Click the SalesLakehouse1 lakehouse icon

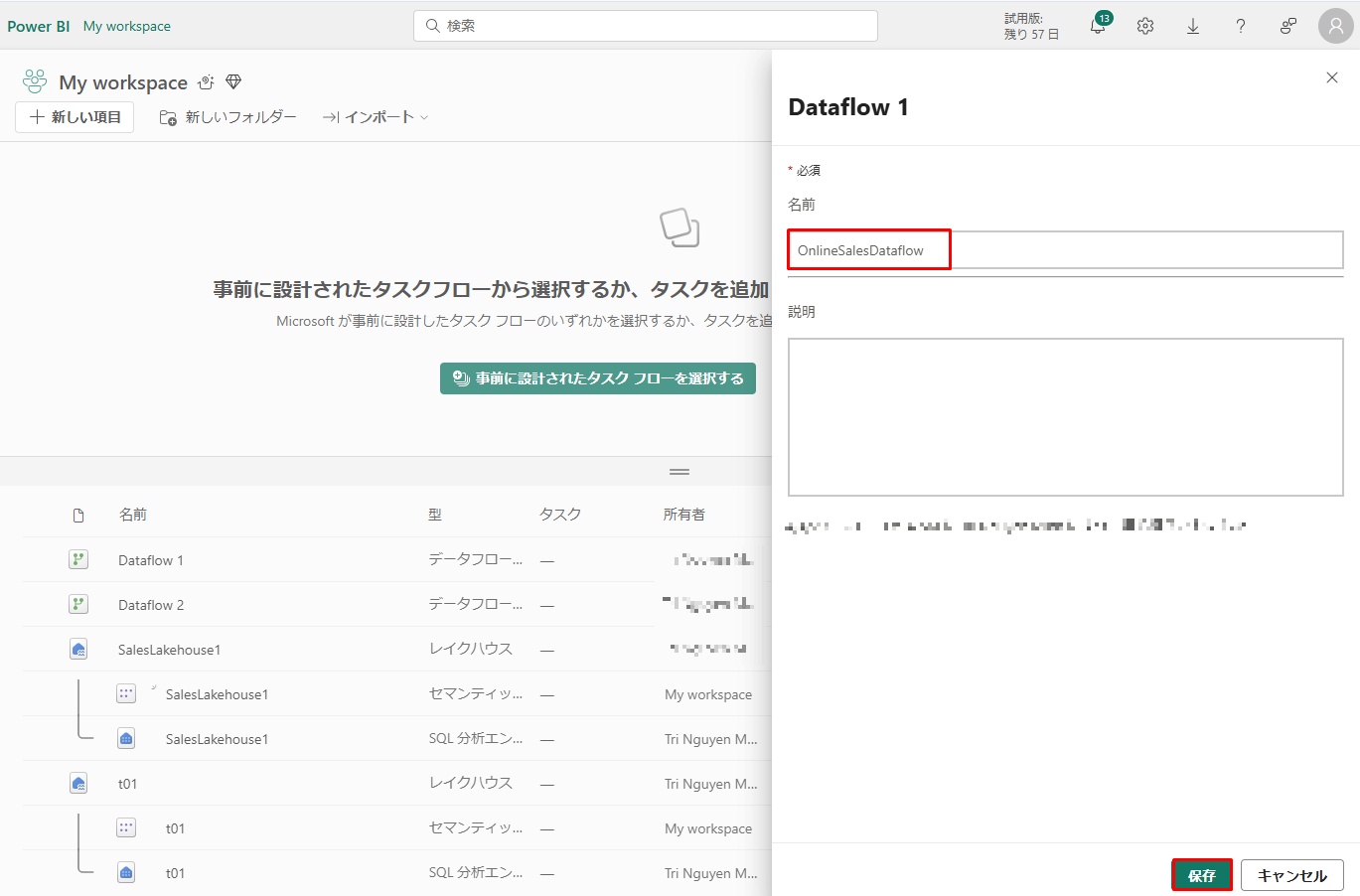tap(78, 650)
